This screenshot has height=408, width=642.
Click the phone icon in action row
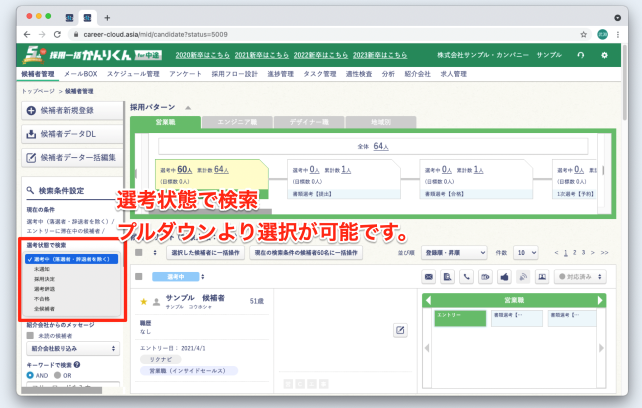click(x=466, y=277)
